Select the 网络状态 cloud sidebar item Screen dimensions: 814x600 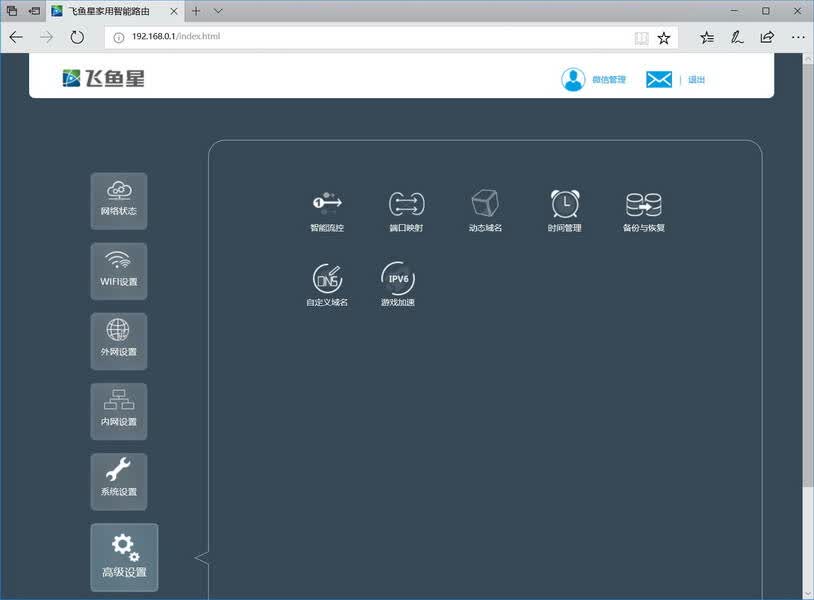[x=119, y=201]
